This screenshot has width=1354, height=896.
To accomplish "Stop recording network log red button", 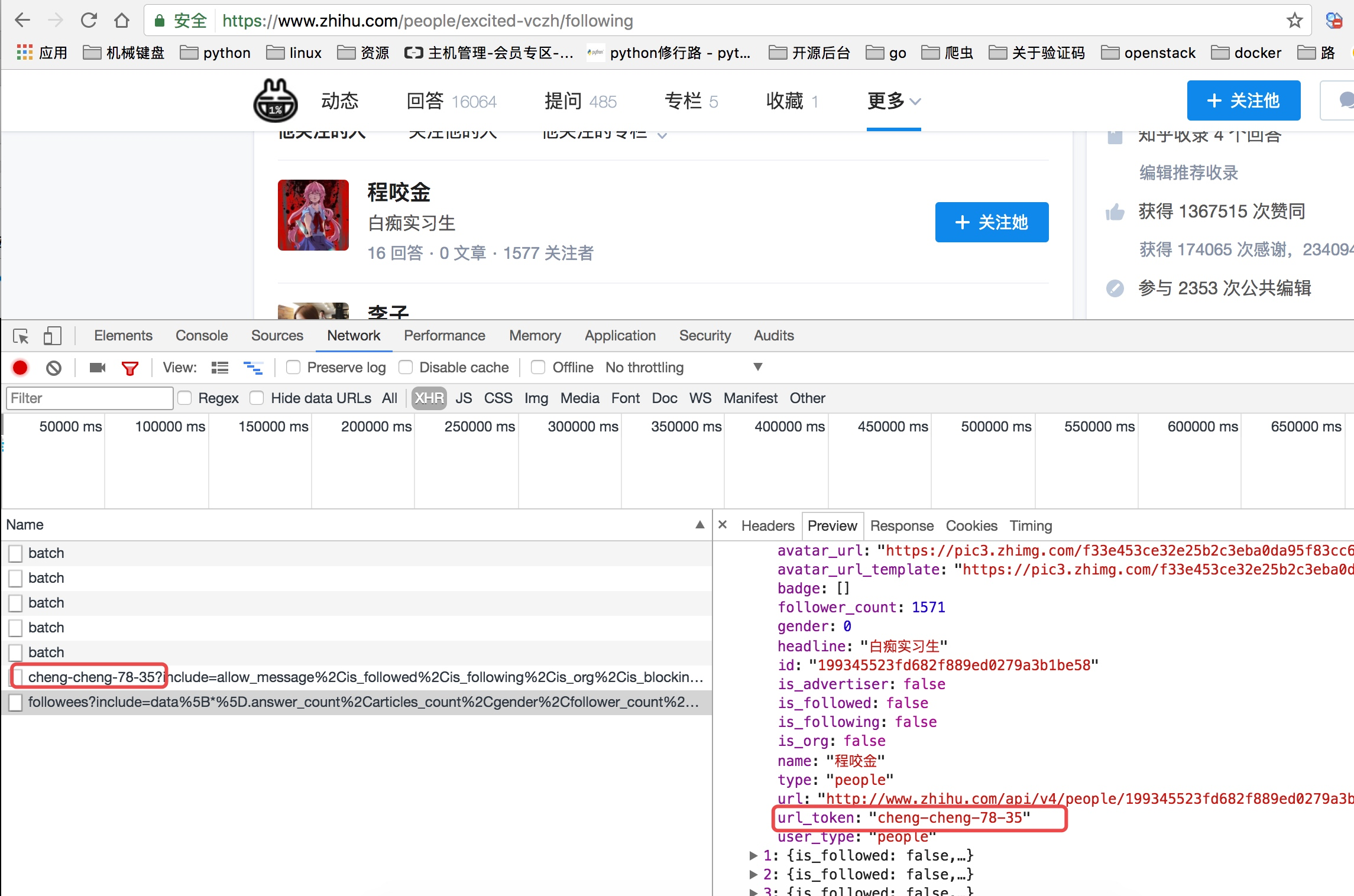I will (20, 368).
